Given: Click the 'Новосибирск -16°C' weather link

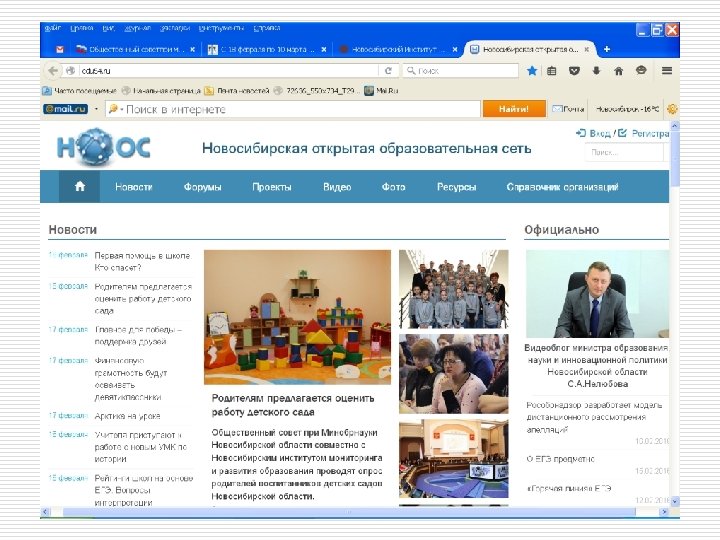Looking at the screenshot, I should pyautogui.click(x=627, y=109).
